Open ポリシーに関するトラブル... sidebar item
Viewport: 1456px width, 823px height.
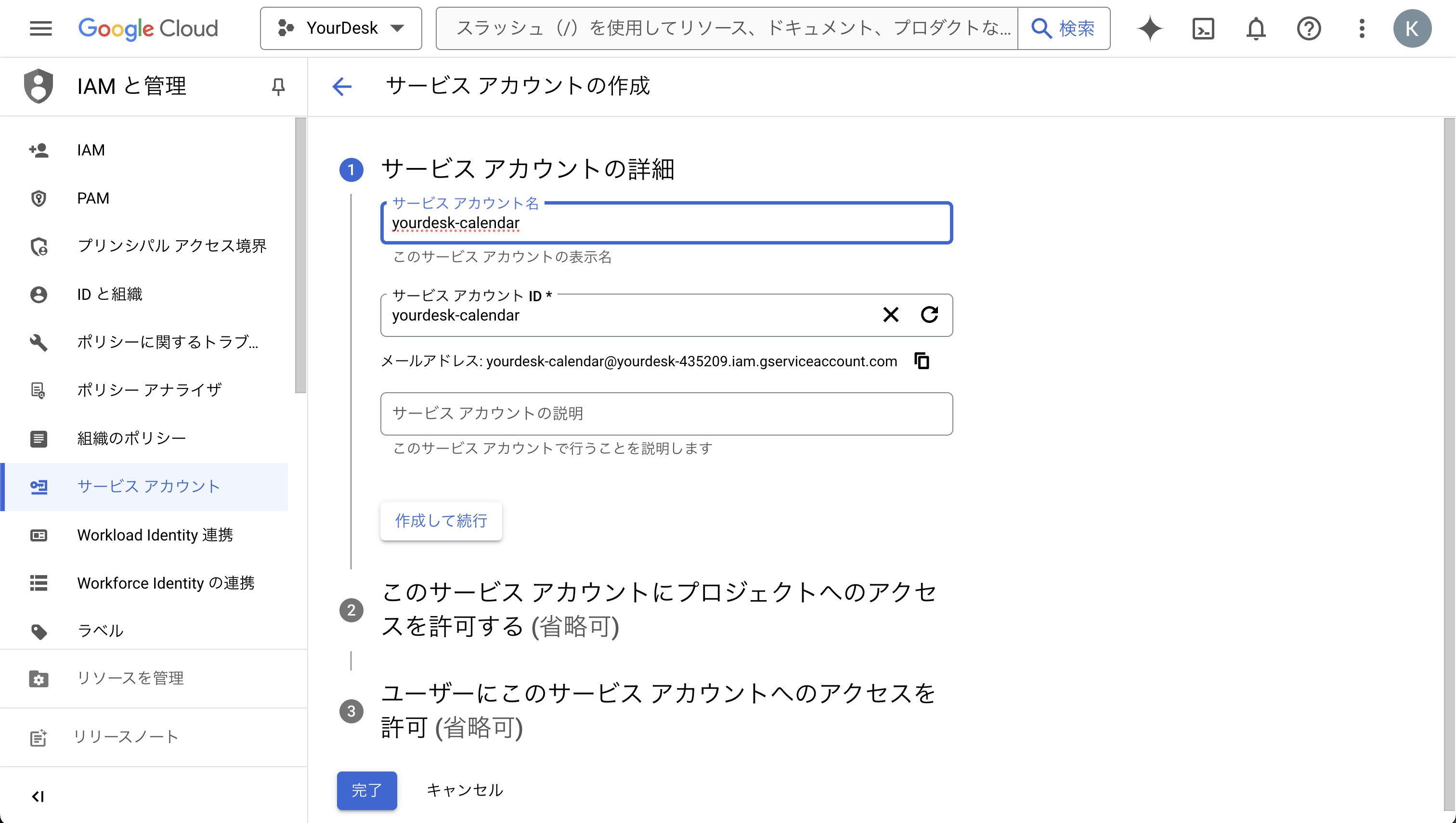point(145,343)
